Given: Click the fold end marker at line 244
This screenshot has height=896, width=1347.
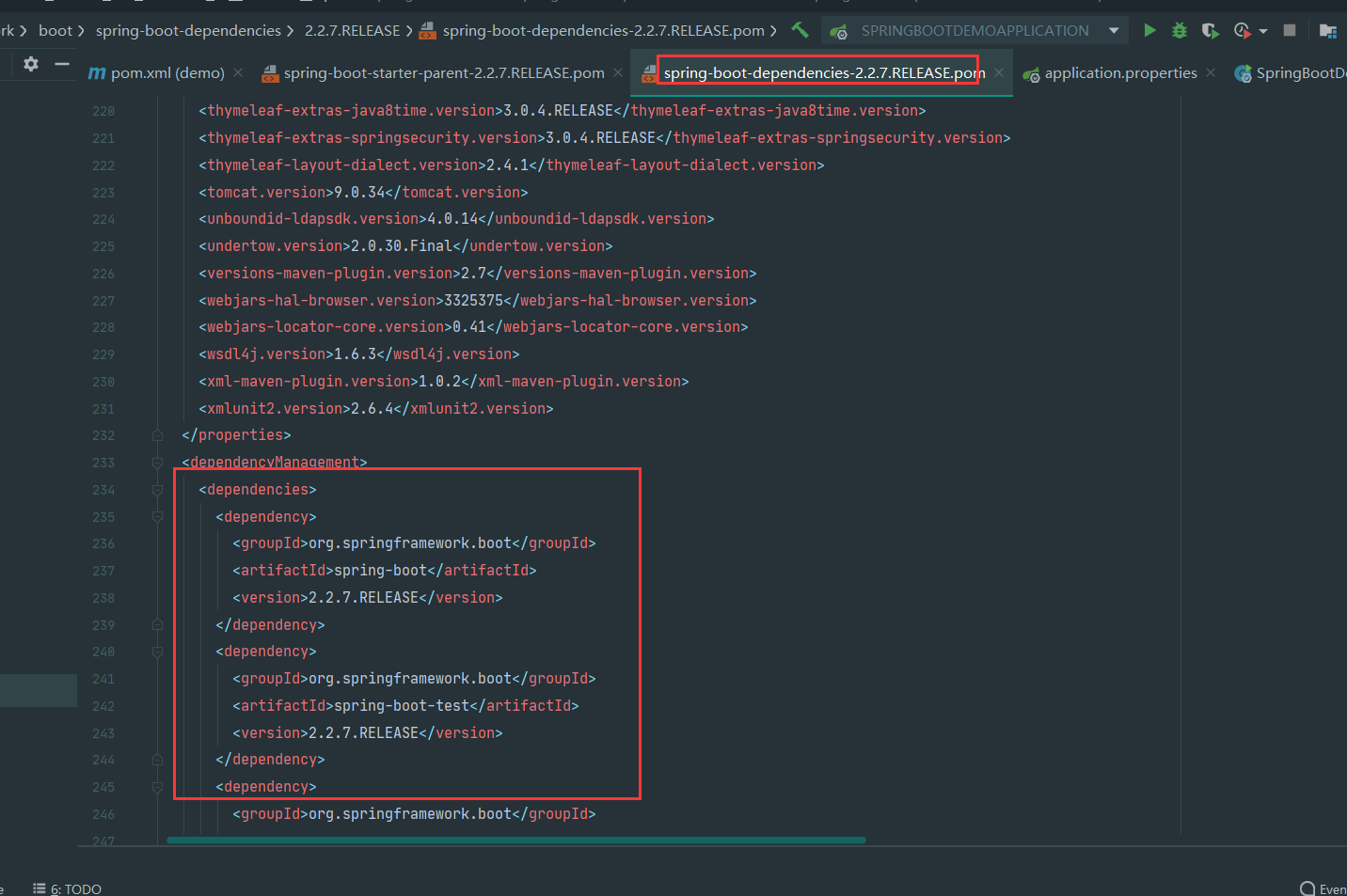Looking at the screenshot, I should pos(157,760).
